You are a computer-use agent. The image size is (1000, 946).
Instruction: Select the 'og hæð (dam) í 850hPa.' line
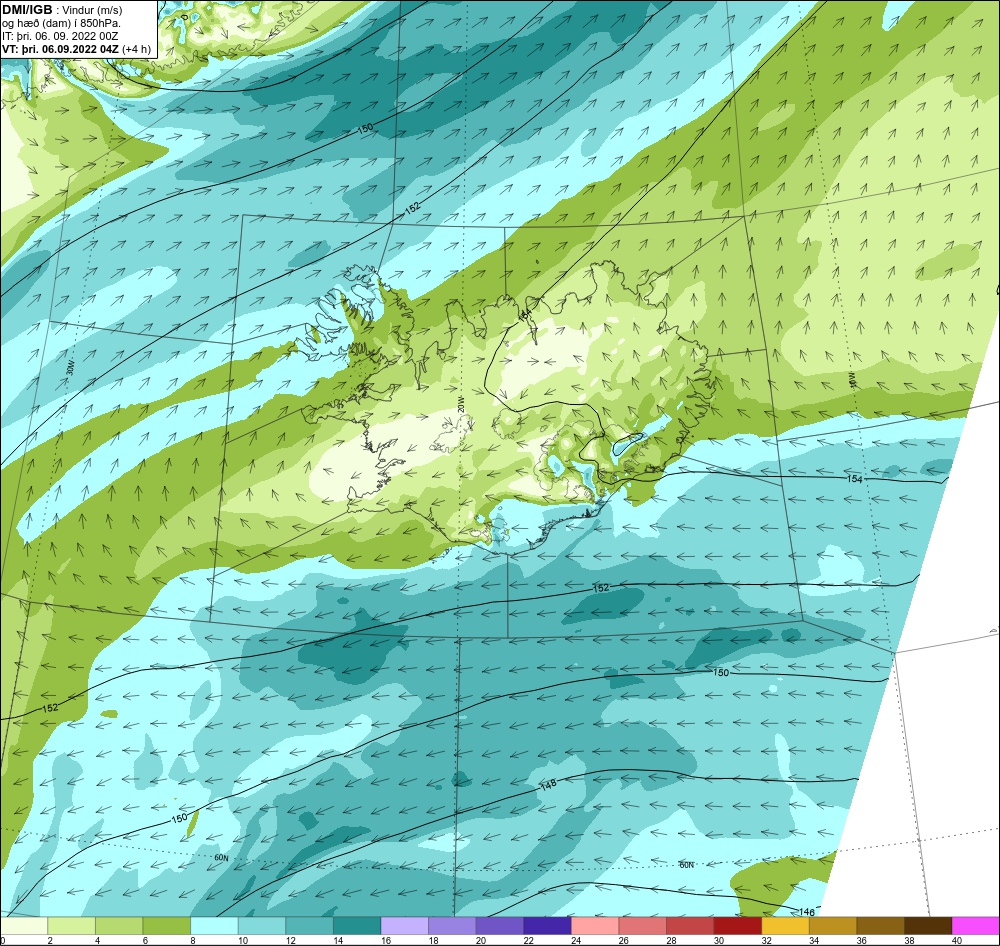[x=61, y=24]
